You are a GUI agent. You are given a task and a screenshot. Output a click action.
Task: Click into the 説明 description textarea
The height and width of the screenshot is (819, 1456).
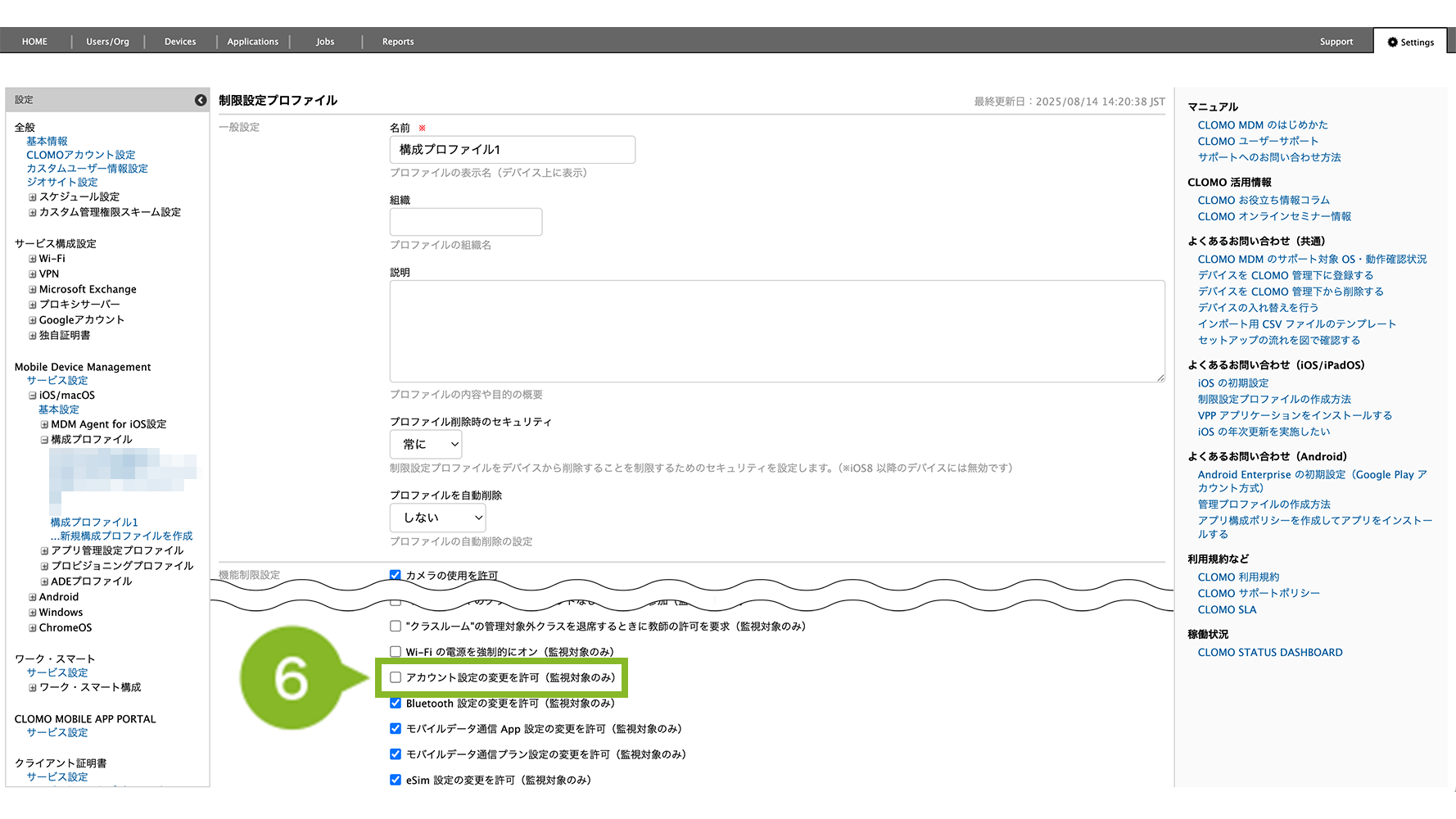(x=776, y=331)
